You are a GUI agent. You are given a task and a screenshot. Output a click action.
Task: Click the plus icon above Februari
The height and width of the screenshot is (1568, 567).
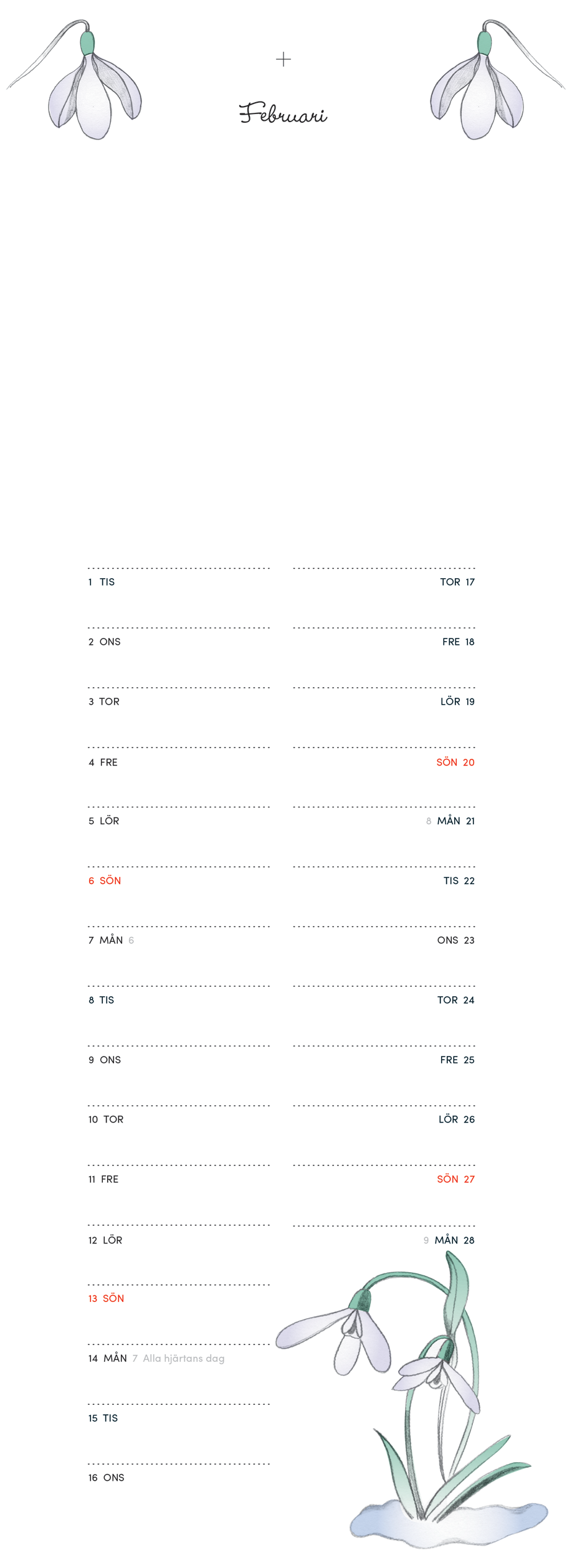[x=283, y=59]
